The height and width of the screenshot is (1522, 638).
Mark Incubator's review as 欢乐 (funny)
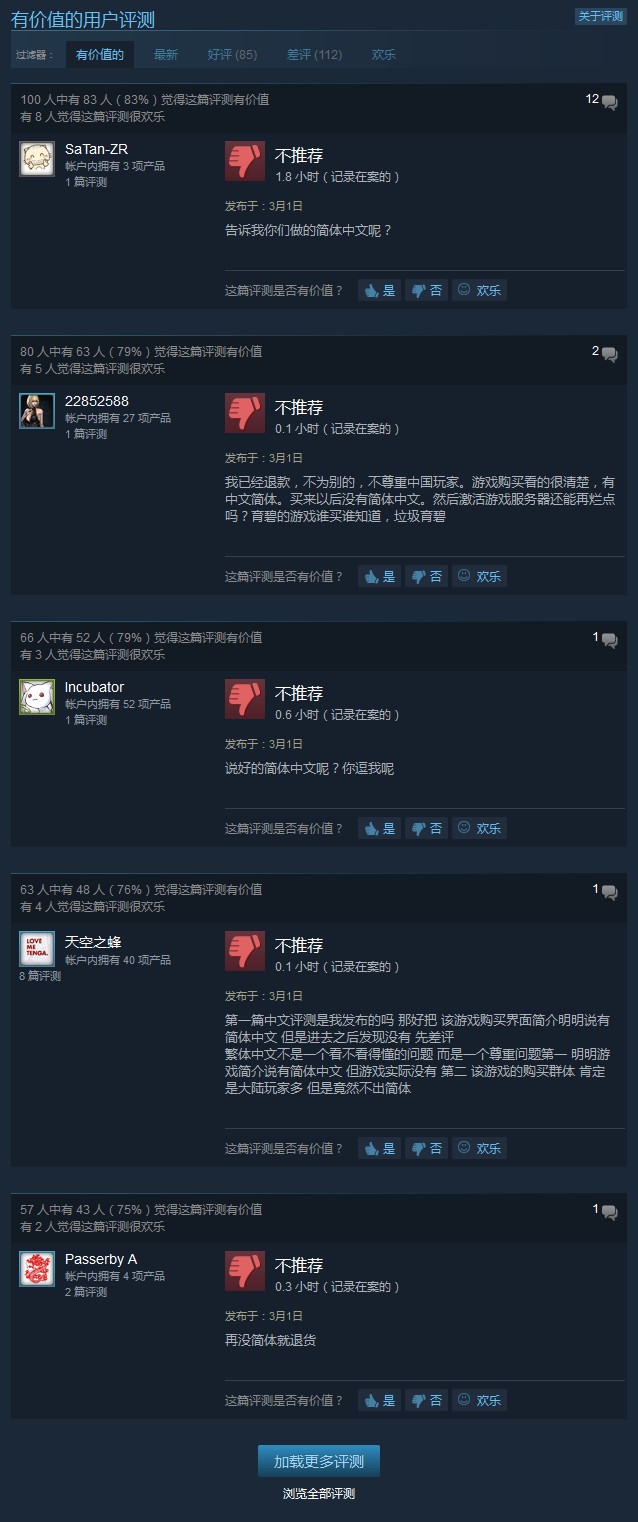pyautogui.click(x=480, y=828)
